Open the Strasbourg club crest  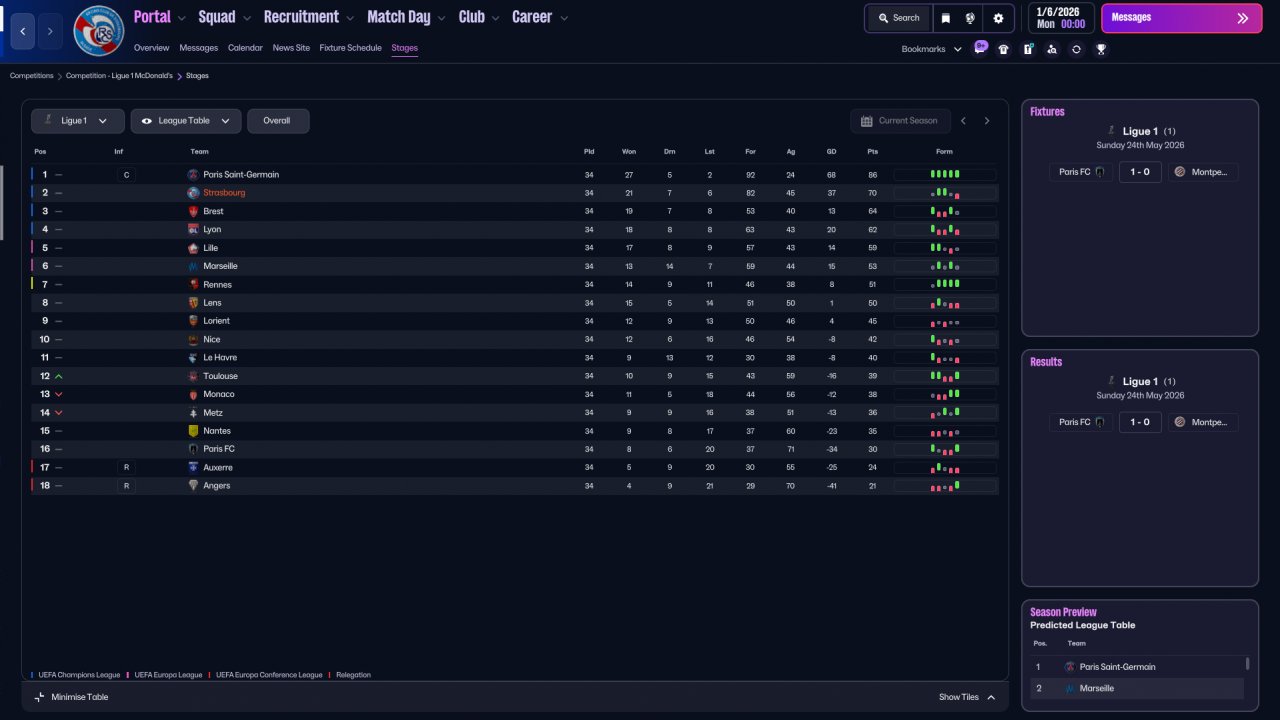click(x=99, y=31)
